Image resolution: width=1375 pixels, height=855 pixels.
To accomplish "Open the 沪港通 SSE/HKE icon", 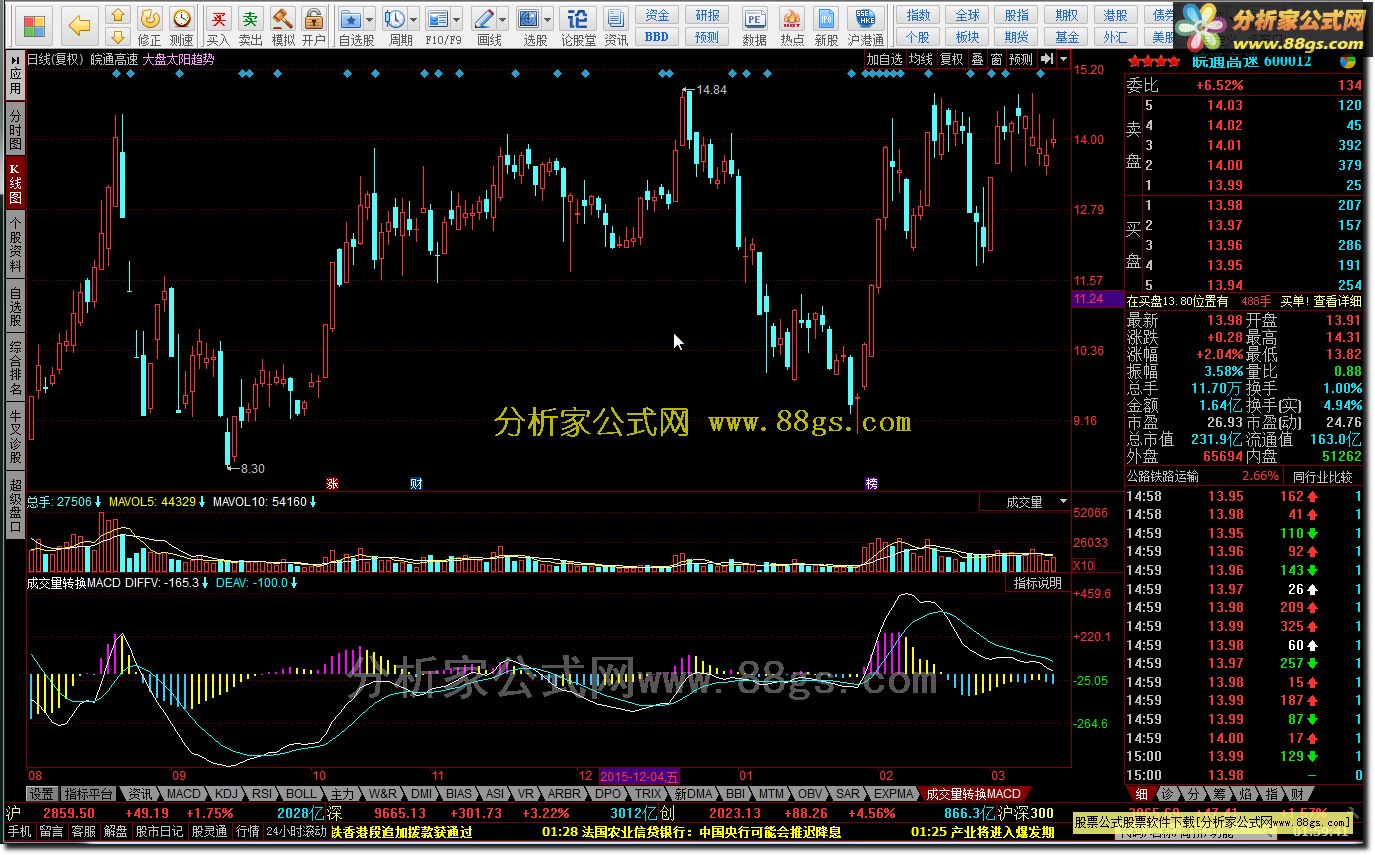I will 865,25.
